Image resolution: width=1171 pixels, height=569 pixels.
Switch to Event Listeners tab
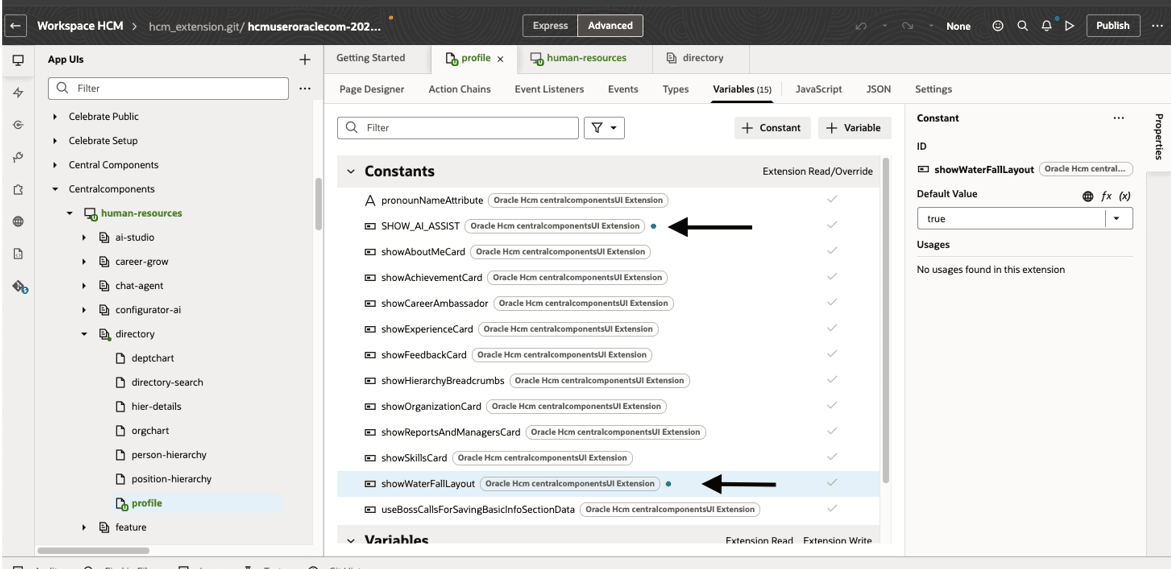coord(549,89)
